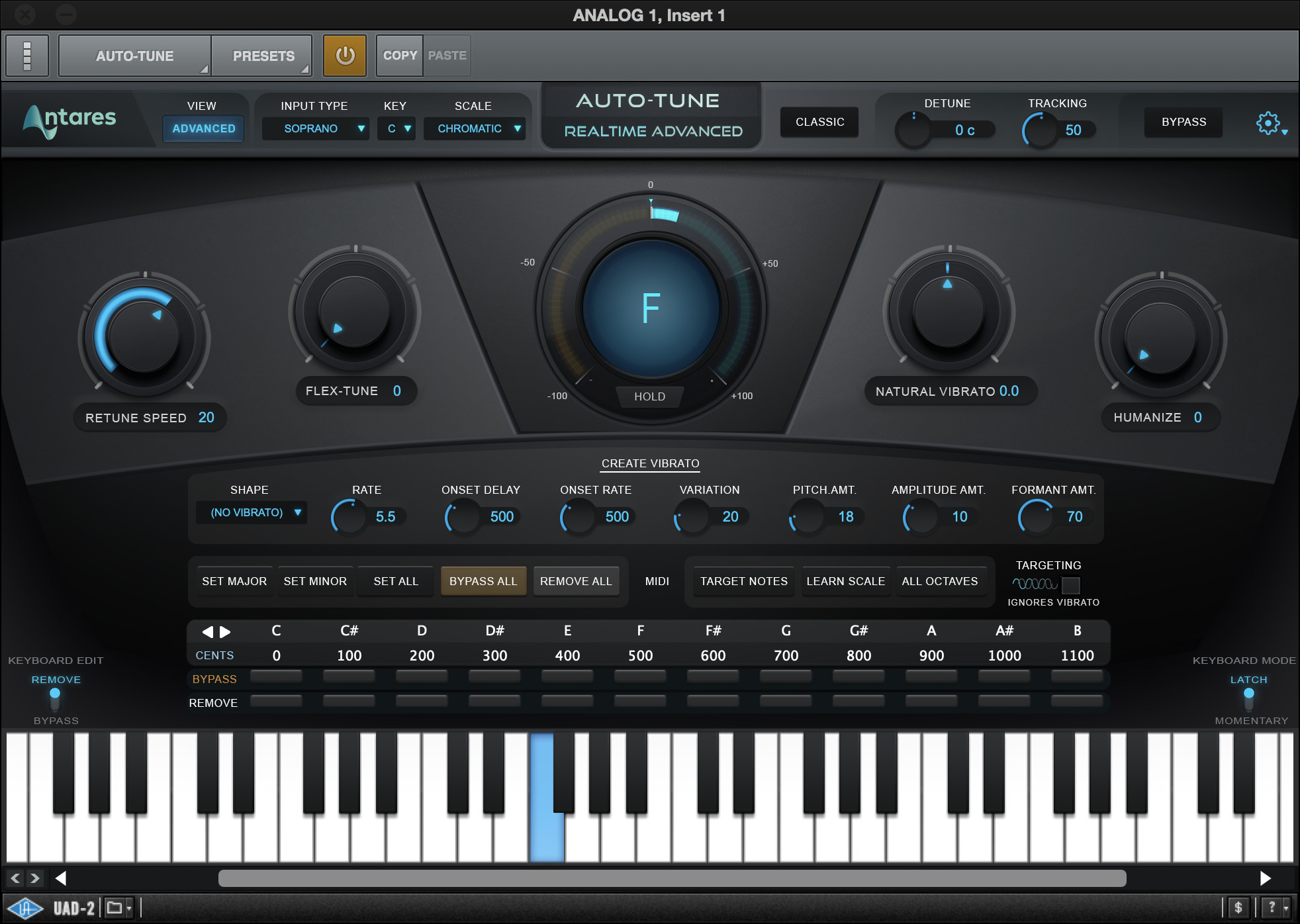Toggle Bypass for note E

[567, 676]
